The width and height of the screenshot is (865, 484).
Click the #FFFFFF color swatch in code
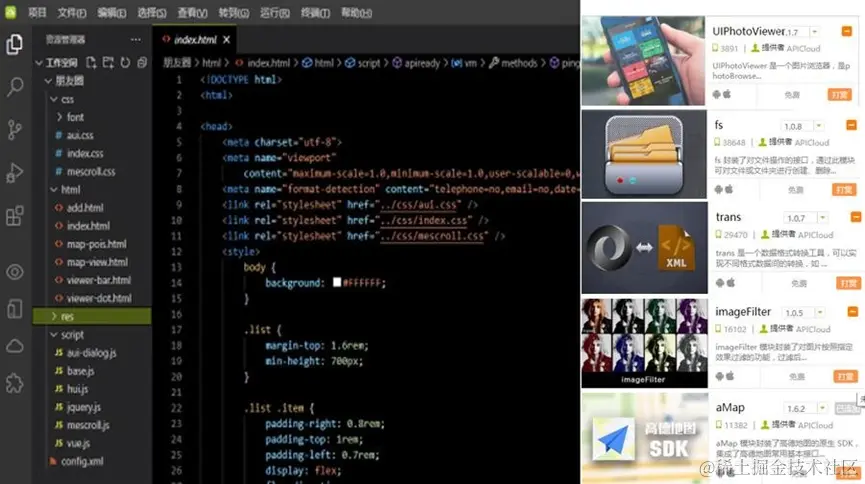(337, 283)
